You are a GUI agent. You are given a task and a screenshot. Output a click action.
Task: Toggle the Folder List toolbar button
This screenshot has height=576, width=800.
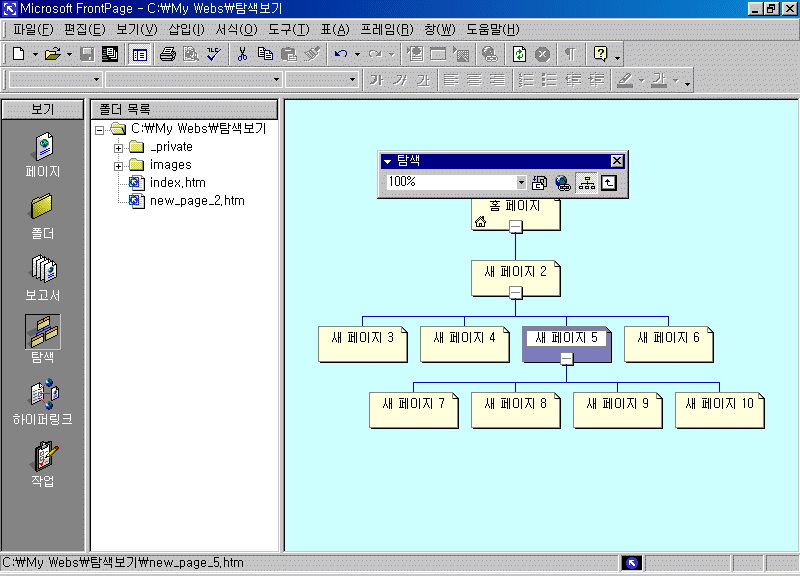click(x=139, y=54)
